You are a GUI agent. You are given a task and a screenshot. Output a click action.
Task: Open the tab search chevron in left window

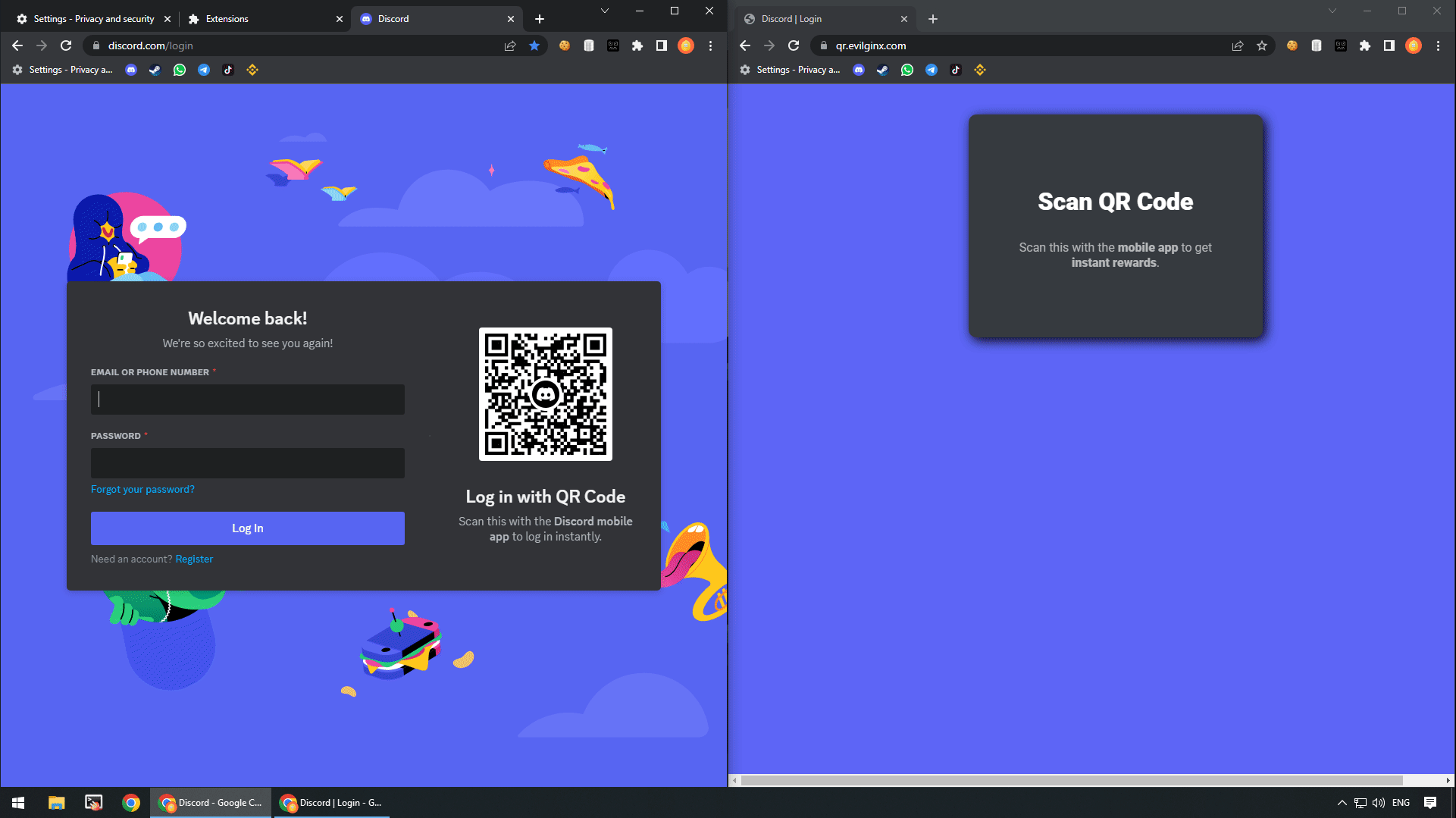coord(605,11)
